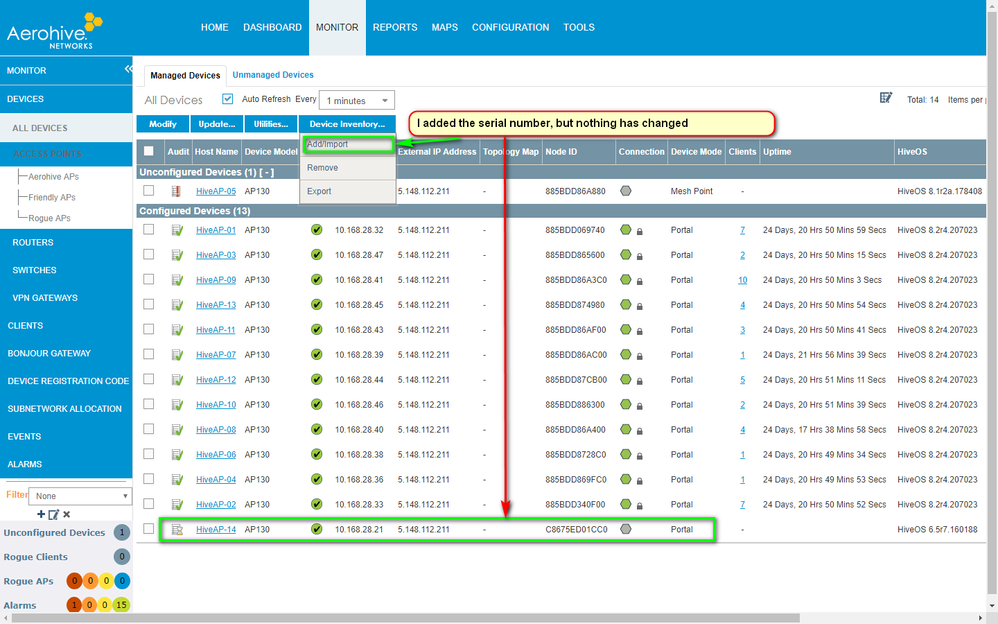The image size is (998, 624).
Task: Open the Device Inventory... menu button
Action: pos(347,124)
